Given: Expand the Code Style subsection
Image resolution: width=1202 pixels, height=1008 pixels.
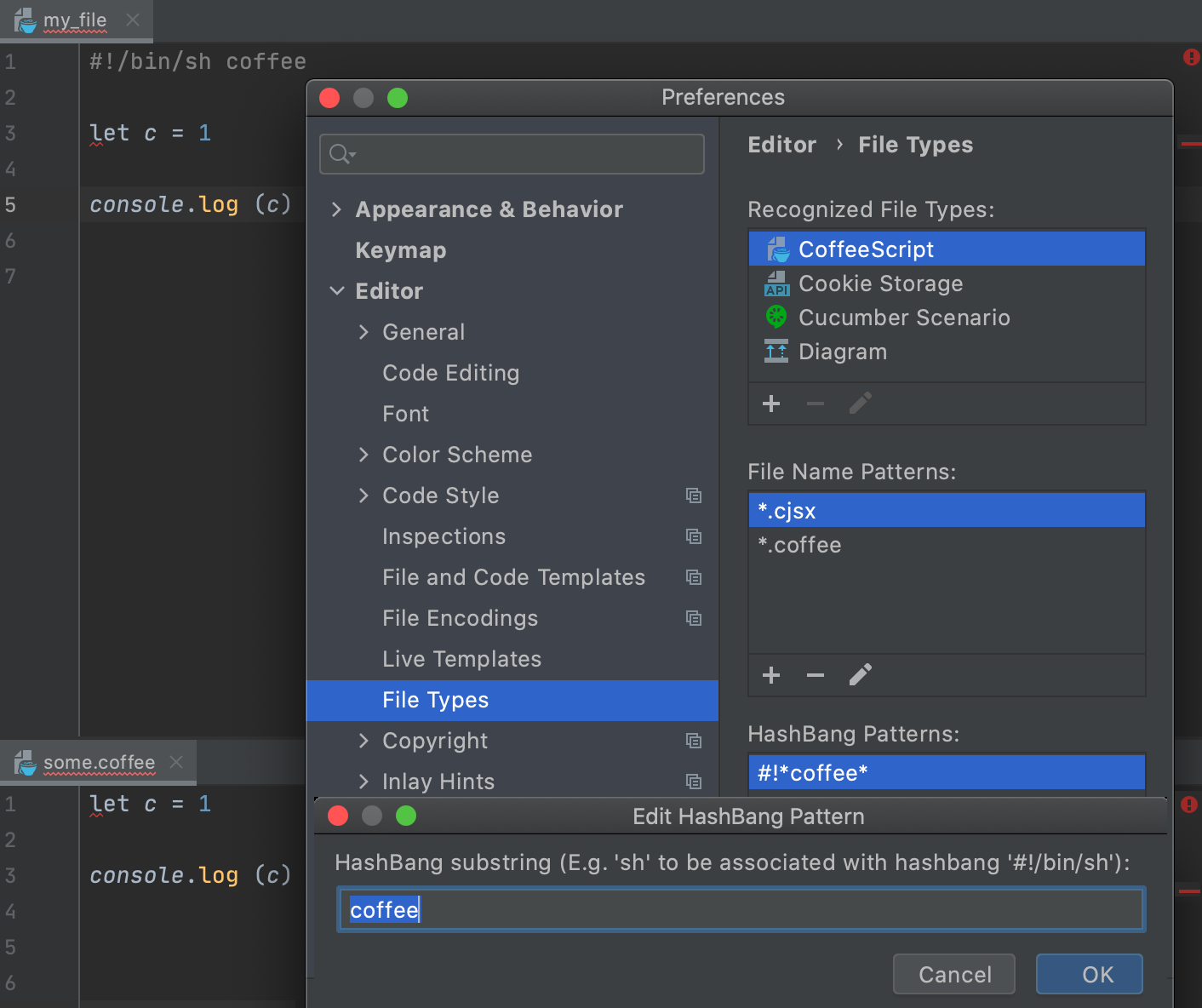Looking at the screenshot, I should pos(363,495).
